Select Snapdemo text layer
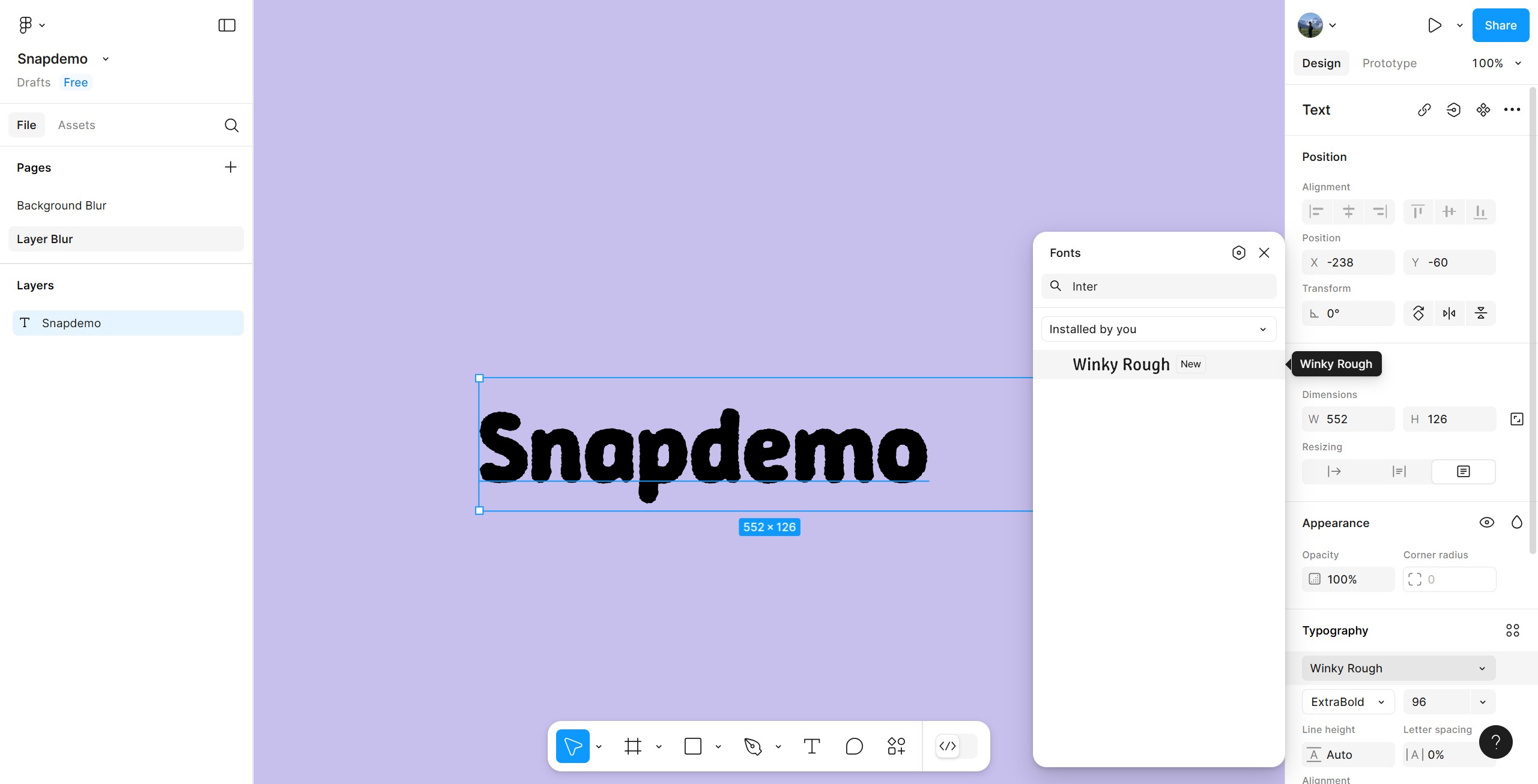The width and height of the screenshot is (1538, 784). 128,323
